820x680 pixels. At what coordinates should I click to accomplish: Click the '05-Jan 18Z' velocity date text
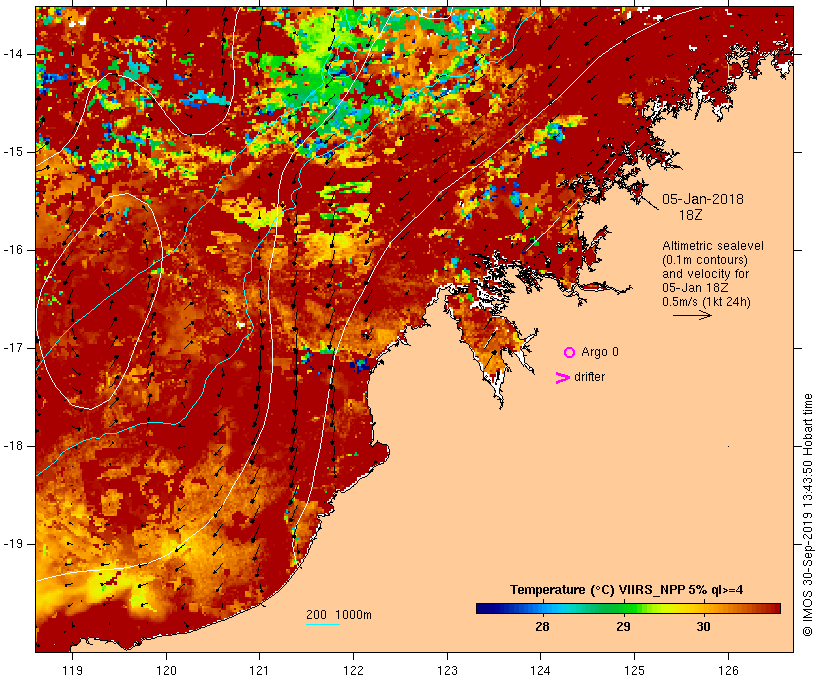(695, 288)
